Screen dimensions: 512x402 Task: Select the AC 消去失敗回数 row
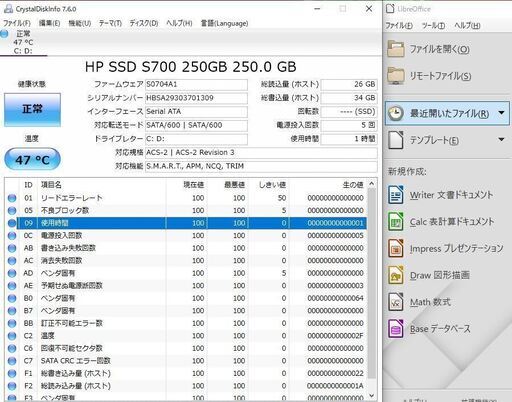tap(187, 260)
